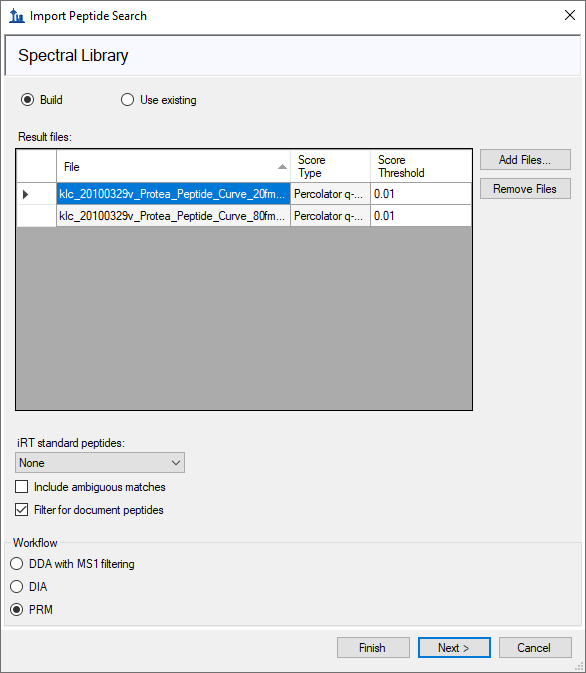The image size is (586, 673).
Task: Enable Include ambiguous matches checkbox
Action: point(21,487)
